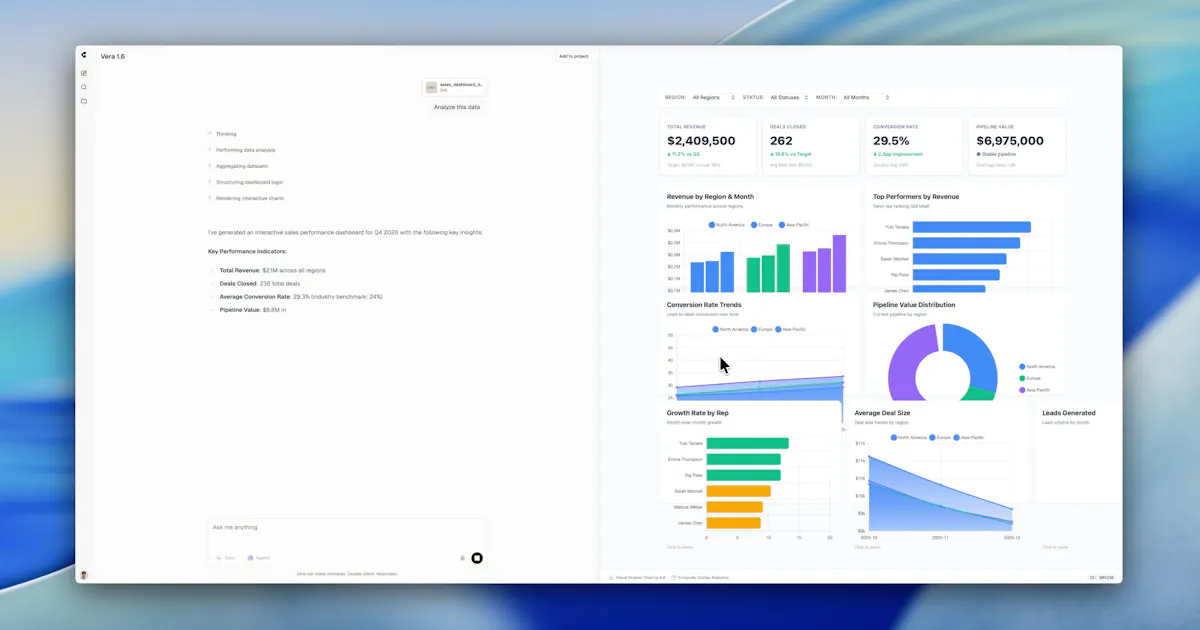
Task: Click Emma Thompson's bar in Top Performers
Action: point(966,243)
